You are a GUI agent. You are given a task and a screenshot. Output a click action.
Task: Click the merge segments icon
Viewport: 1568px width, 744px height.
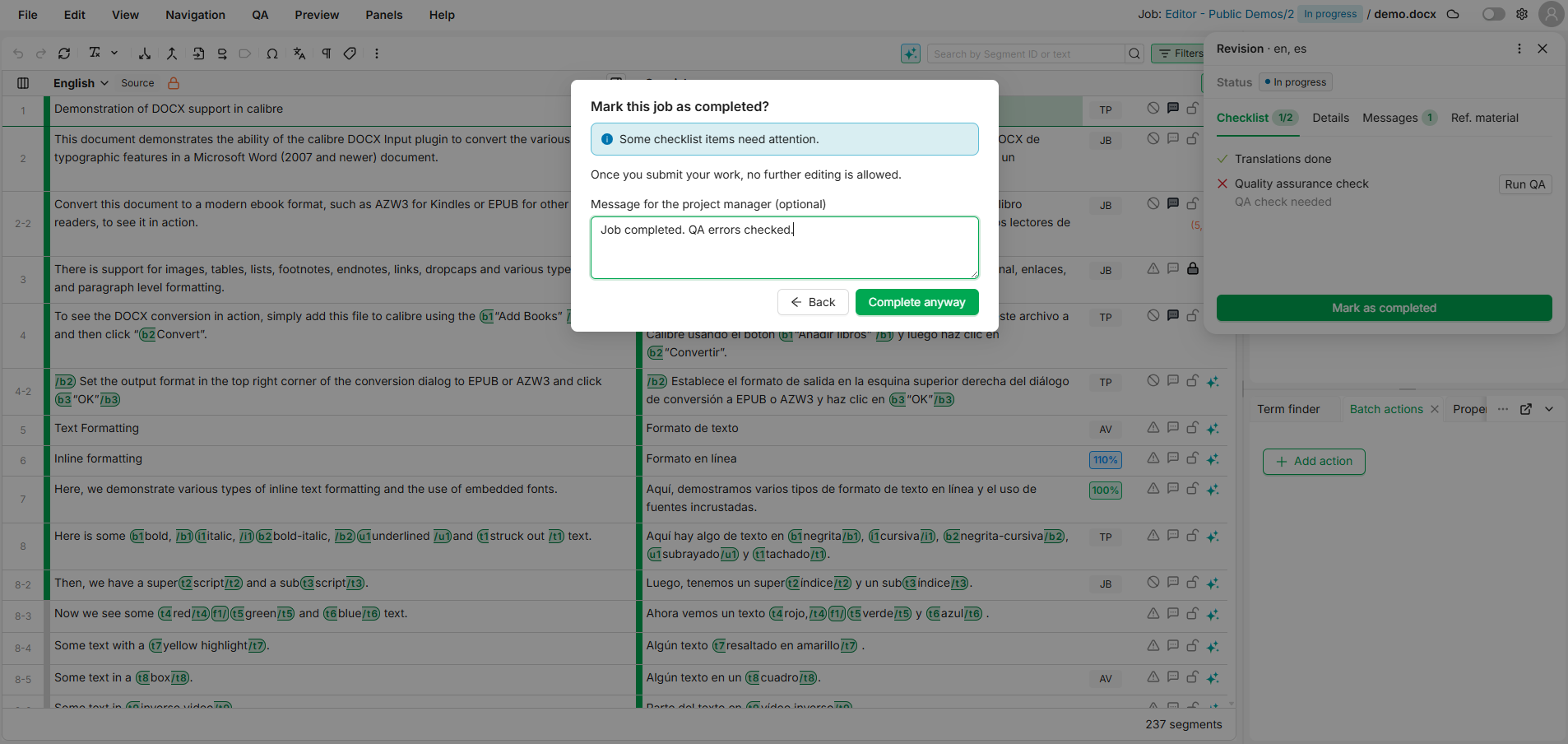pos(172,53)
